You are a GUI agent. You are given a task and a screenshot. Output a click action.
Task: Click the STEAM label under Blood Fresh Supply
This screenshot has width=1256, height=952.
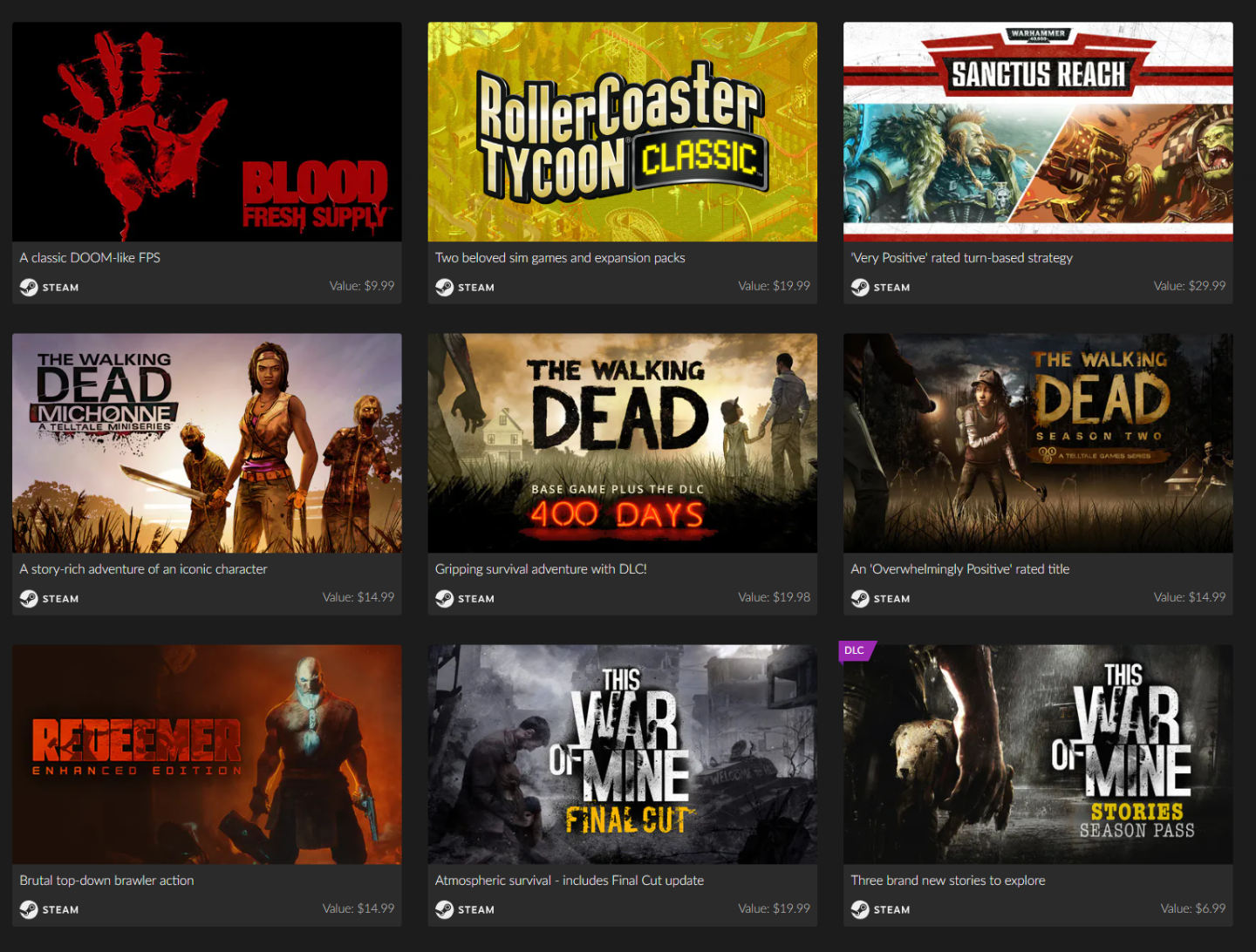click(61, 288)
